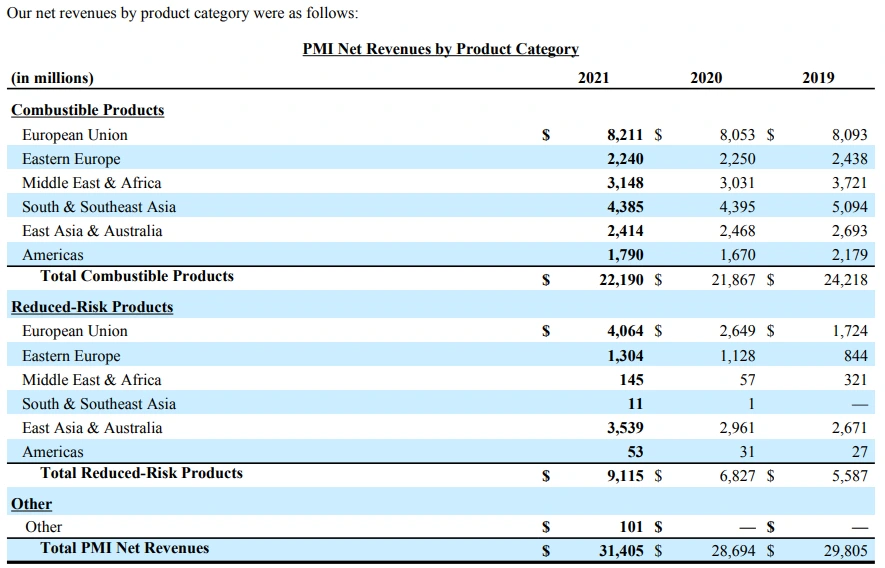Select the 28,694 total net revenues value

click(733, 551)
